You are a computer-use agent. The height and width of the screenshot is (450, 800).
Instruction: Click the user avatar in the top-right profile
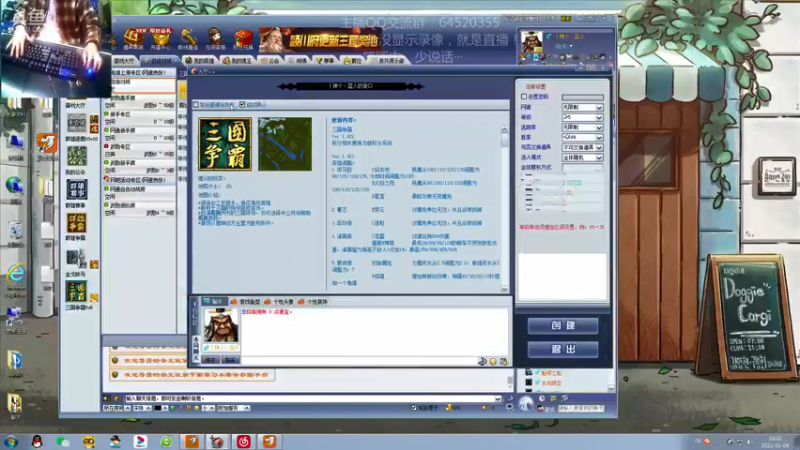coord(532,42)
